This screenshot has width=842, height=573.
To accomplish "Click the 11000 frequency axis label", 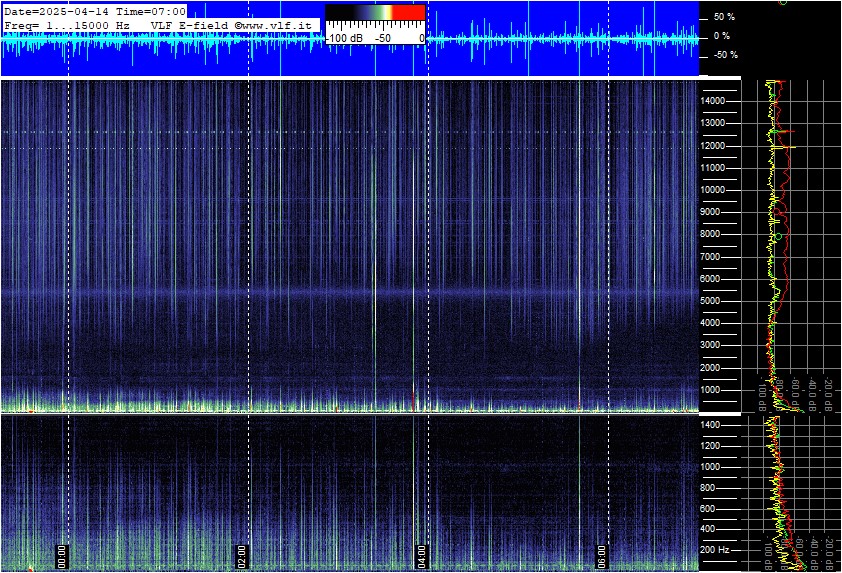I will click(x=713, y=168).
